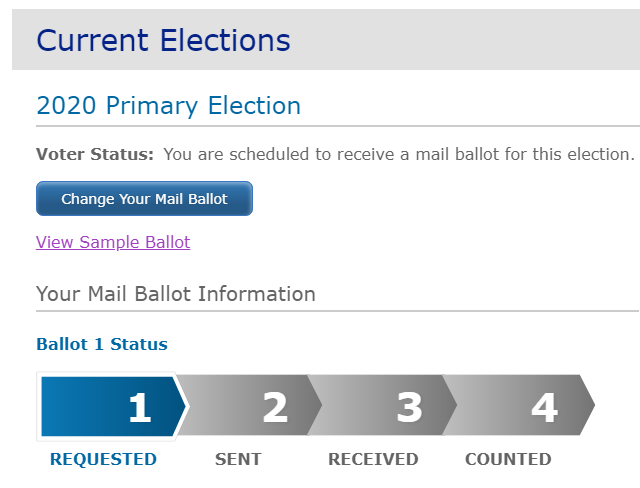Select the blue step 1 arrow
Image resolution: width=640 pixels, height=488 pixels.
(113, 406)
